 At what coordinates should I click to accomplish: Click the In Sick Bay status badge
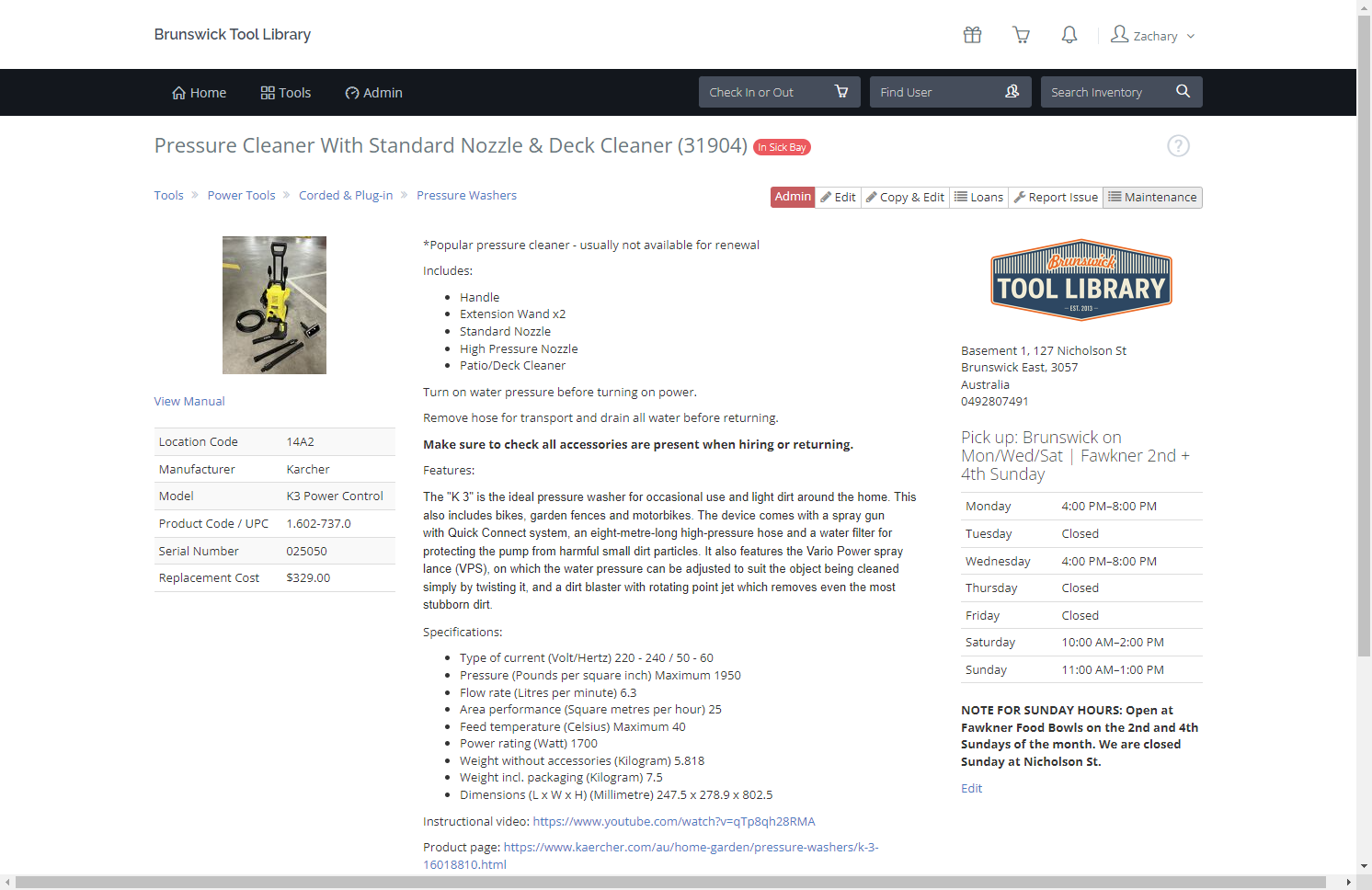[x=782, y=147]
